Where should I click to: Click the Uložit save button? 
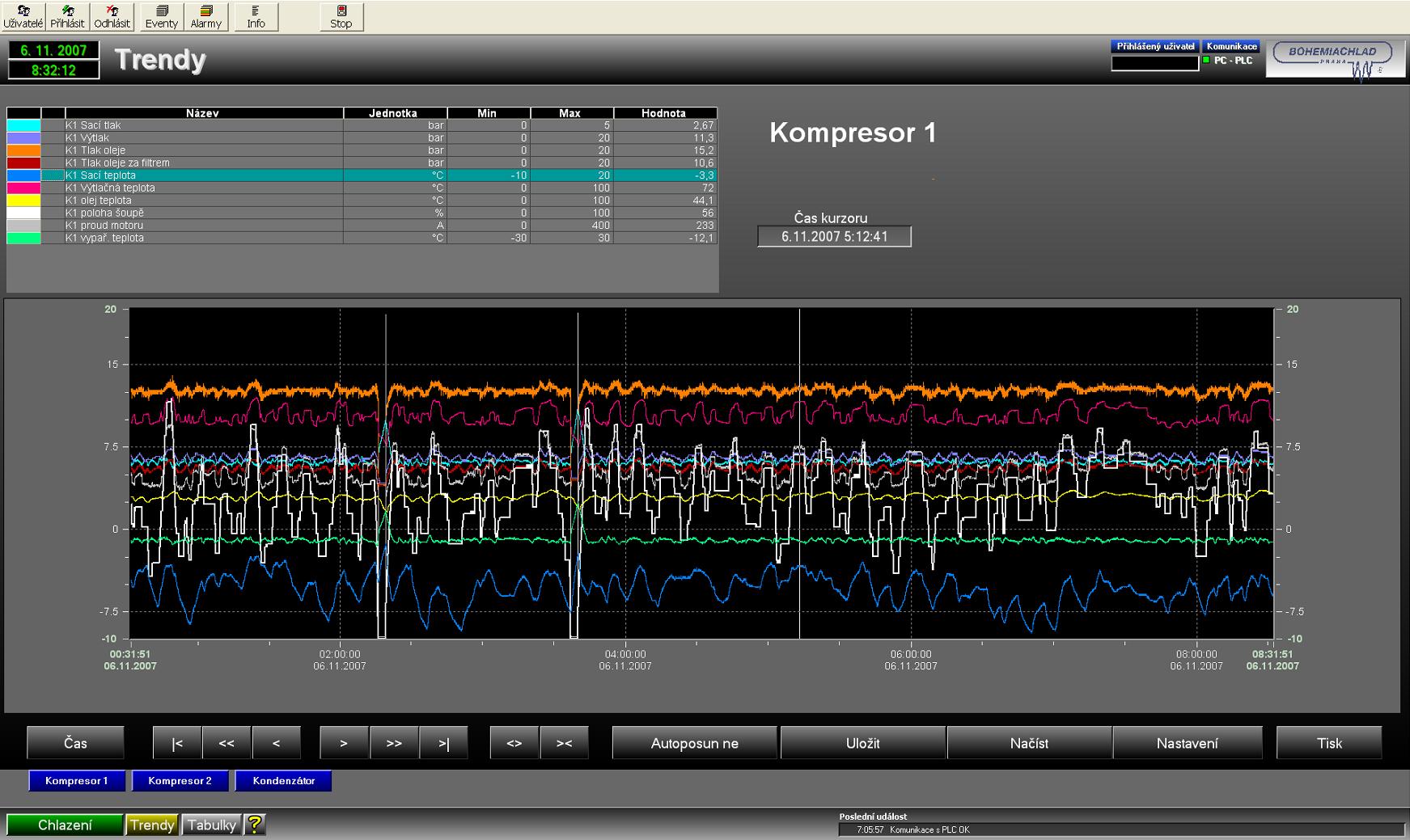point(863,743)
